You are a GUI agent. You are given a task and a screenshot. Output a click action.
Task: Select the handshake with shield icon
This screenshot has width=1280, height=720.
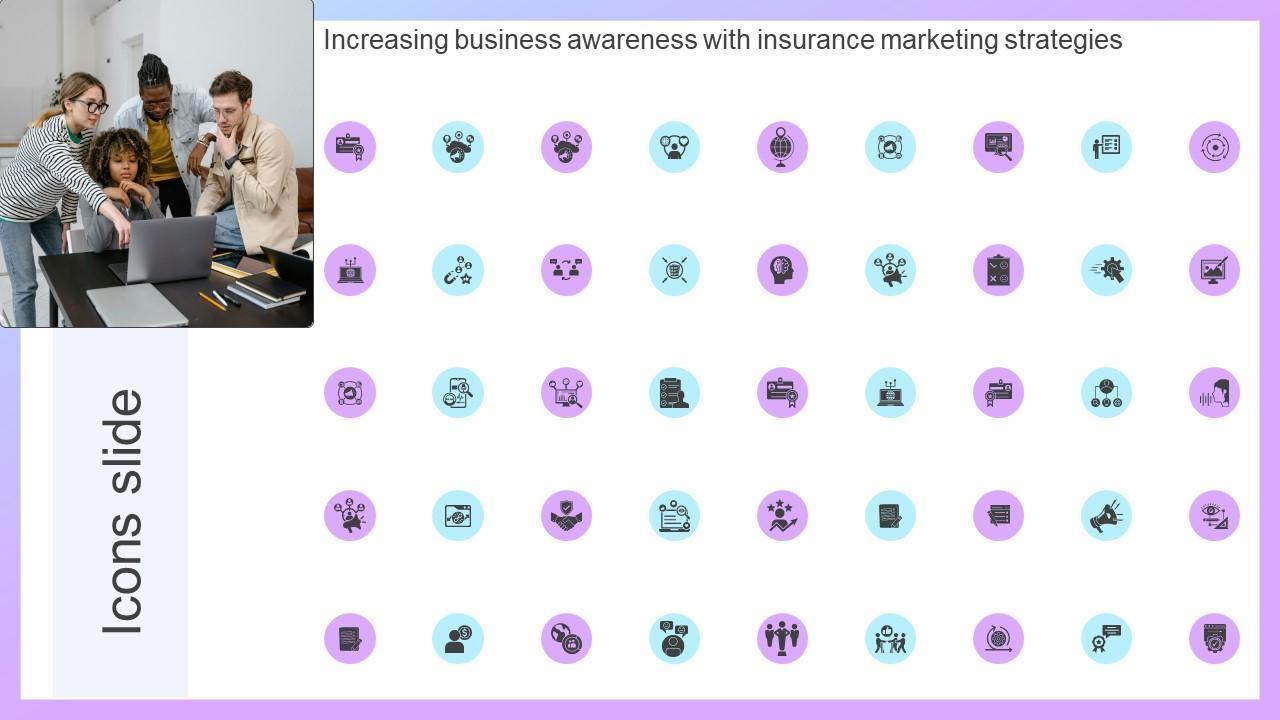click(566, 516)
